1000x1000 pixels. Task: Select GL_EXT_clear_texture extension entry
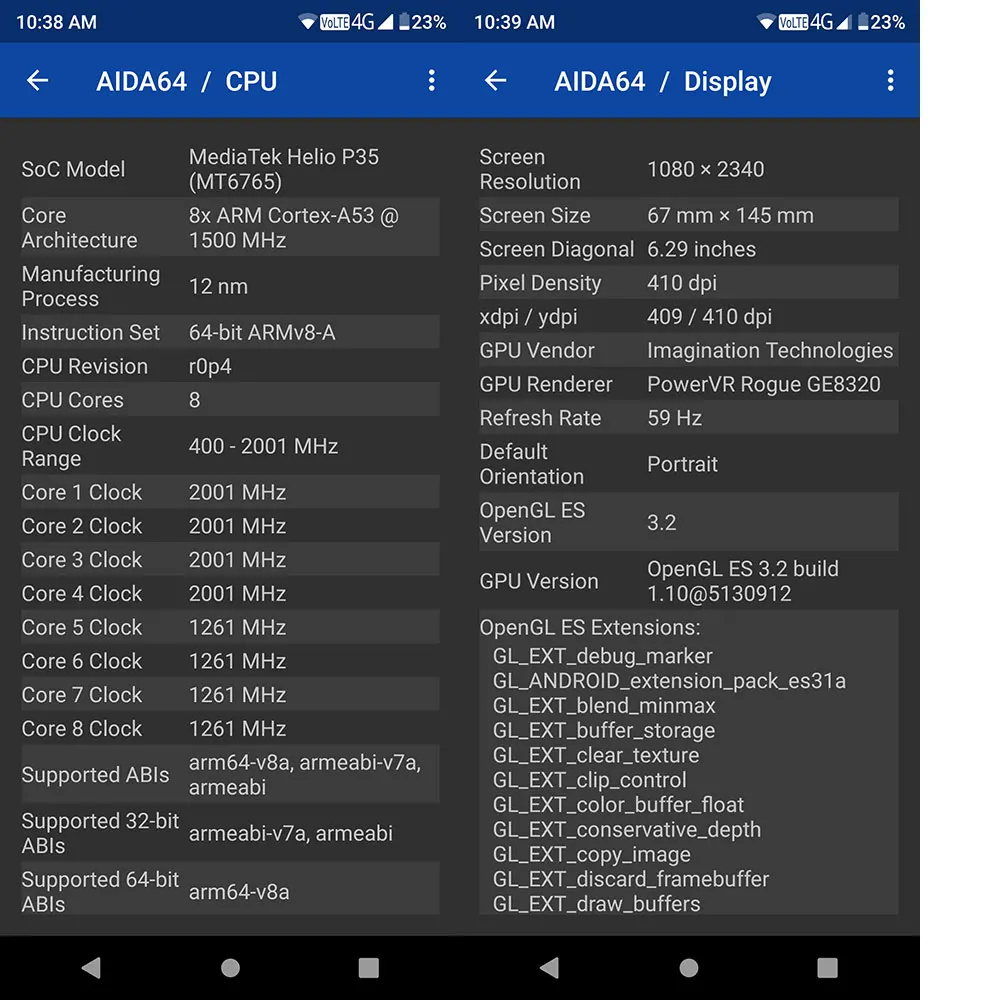pyautogui.click(x=596, y=755)
